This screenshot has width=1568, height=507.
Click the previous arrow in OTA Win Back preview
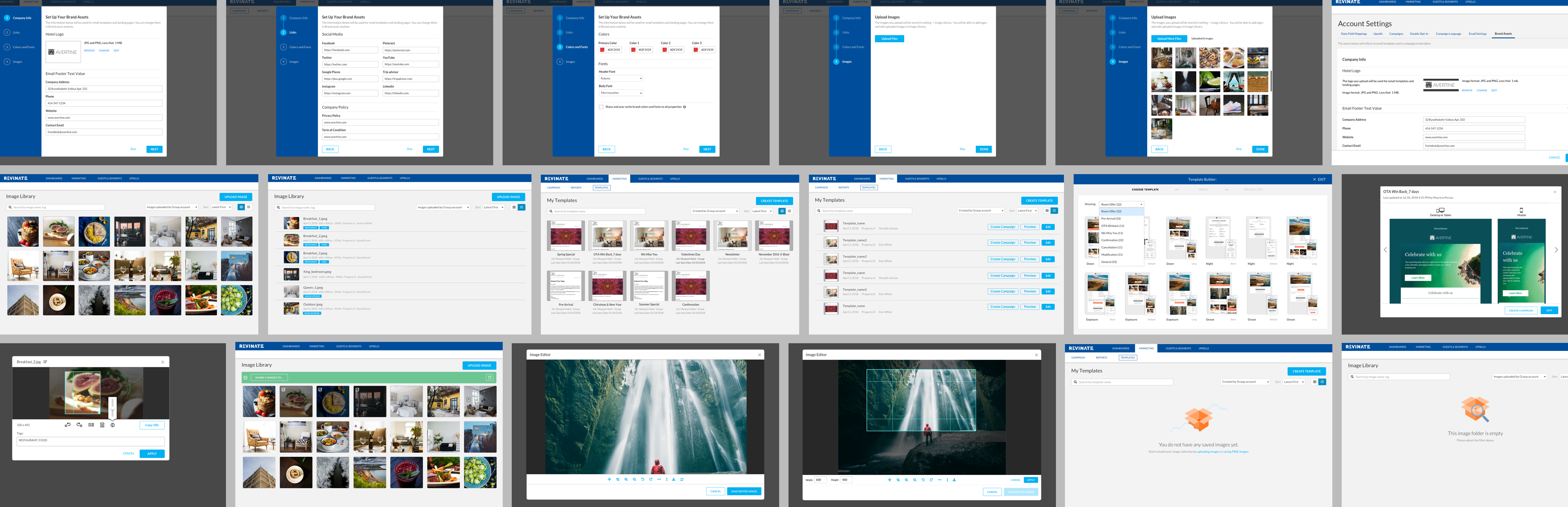point(1385,250)
